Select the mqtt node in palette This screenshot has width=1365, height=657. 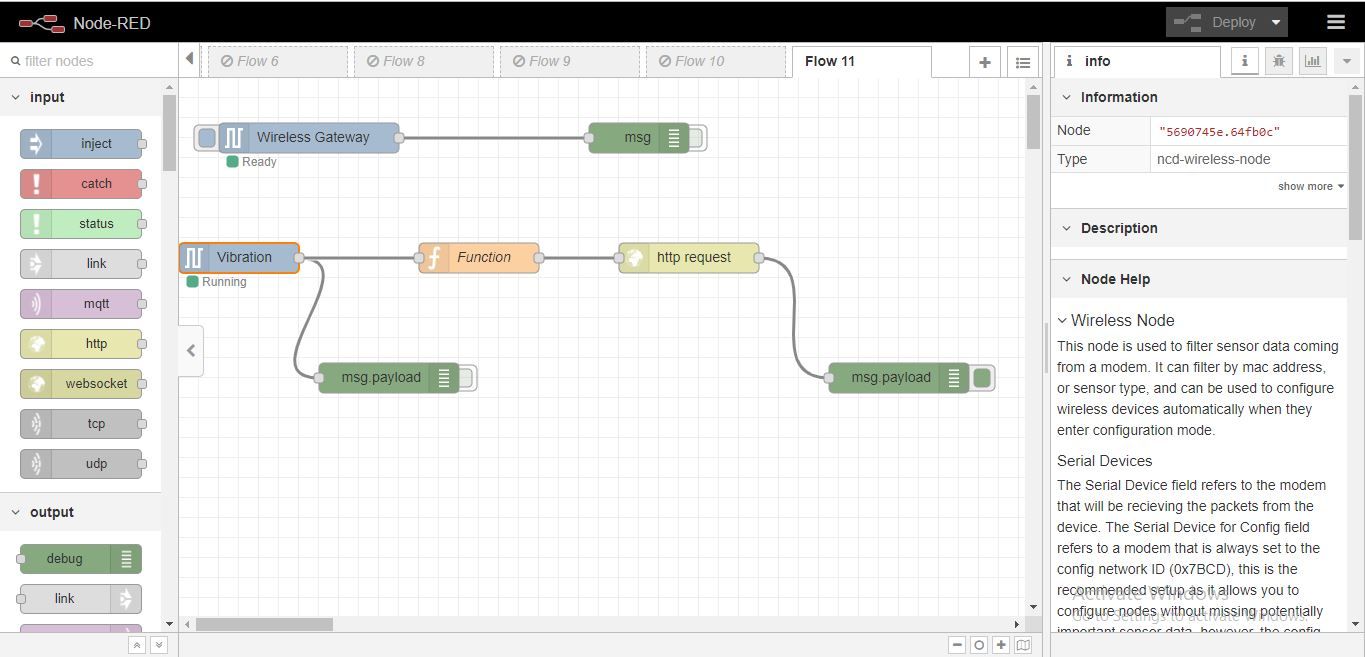point(81,304)
